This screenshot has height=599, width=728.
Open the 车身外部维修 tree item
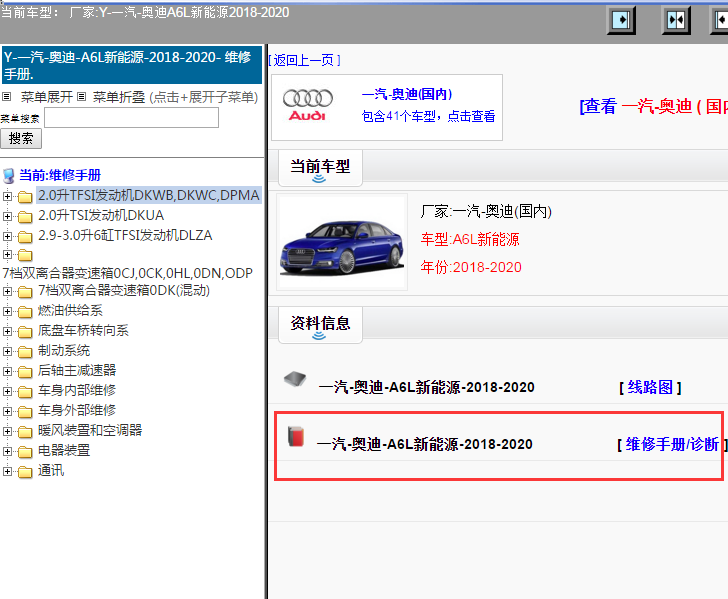(77, 410)
